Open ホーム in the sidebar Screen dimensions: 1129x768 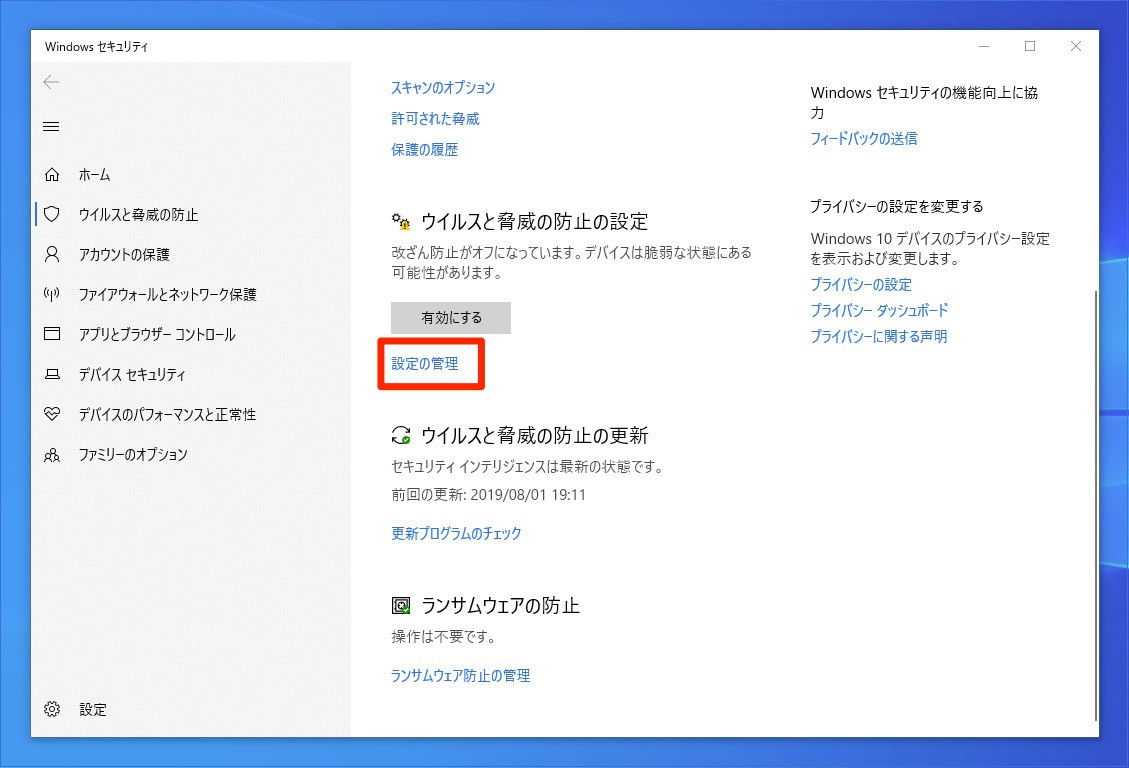[94, 175]
